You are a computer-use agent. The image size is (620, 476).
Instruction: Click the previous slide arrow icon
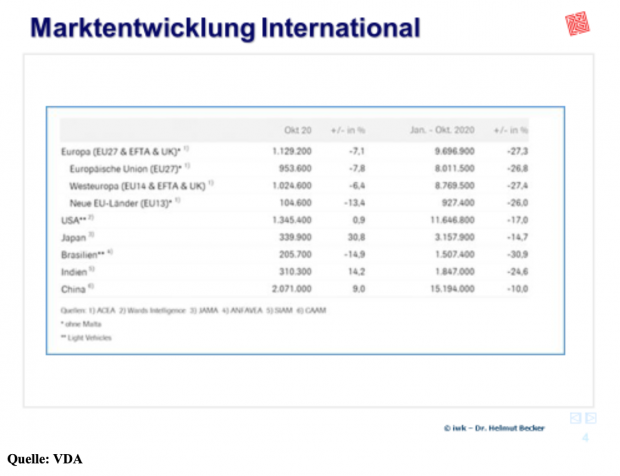pos(575,417)
